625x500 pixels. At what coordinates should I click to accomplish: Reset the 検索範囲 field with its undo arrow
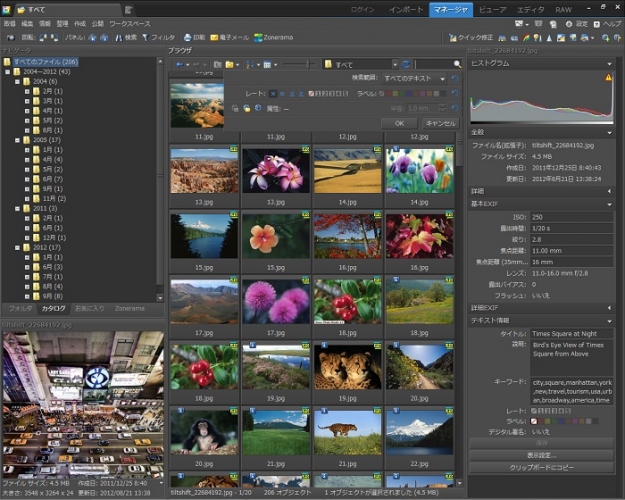pyautogui.click(x=454, y=79)
